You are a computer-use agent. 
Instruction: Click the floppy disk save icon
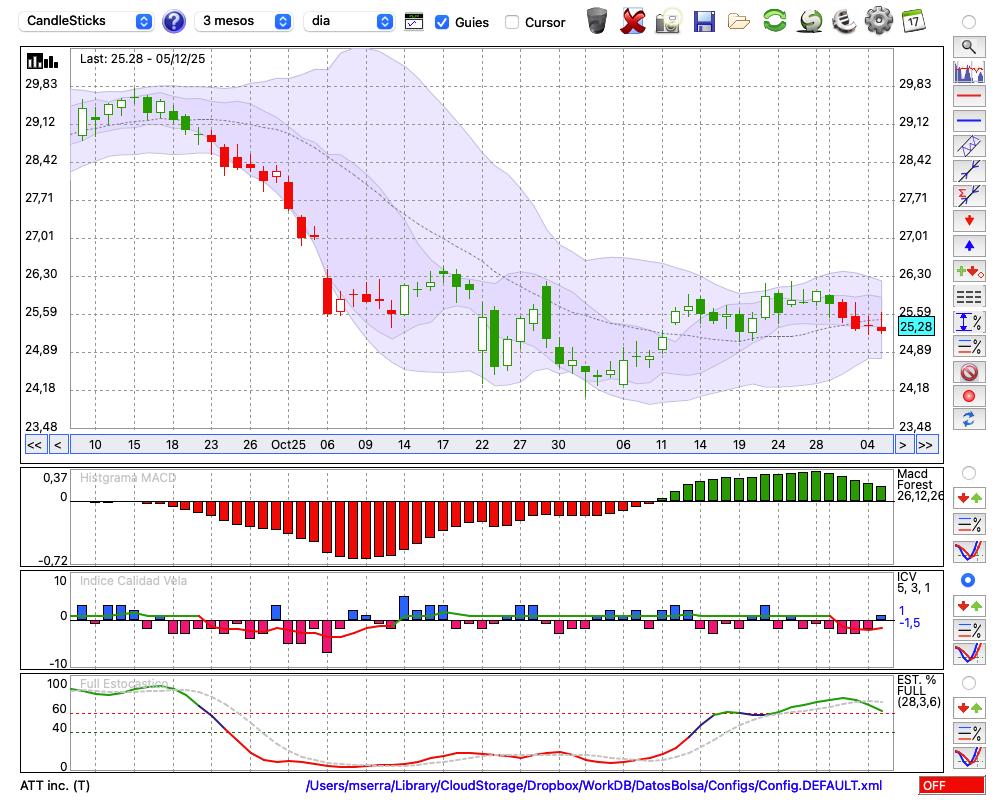click(x=704, y=21)
